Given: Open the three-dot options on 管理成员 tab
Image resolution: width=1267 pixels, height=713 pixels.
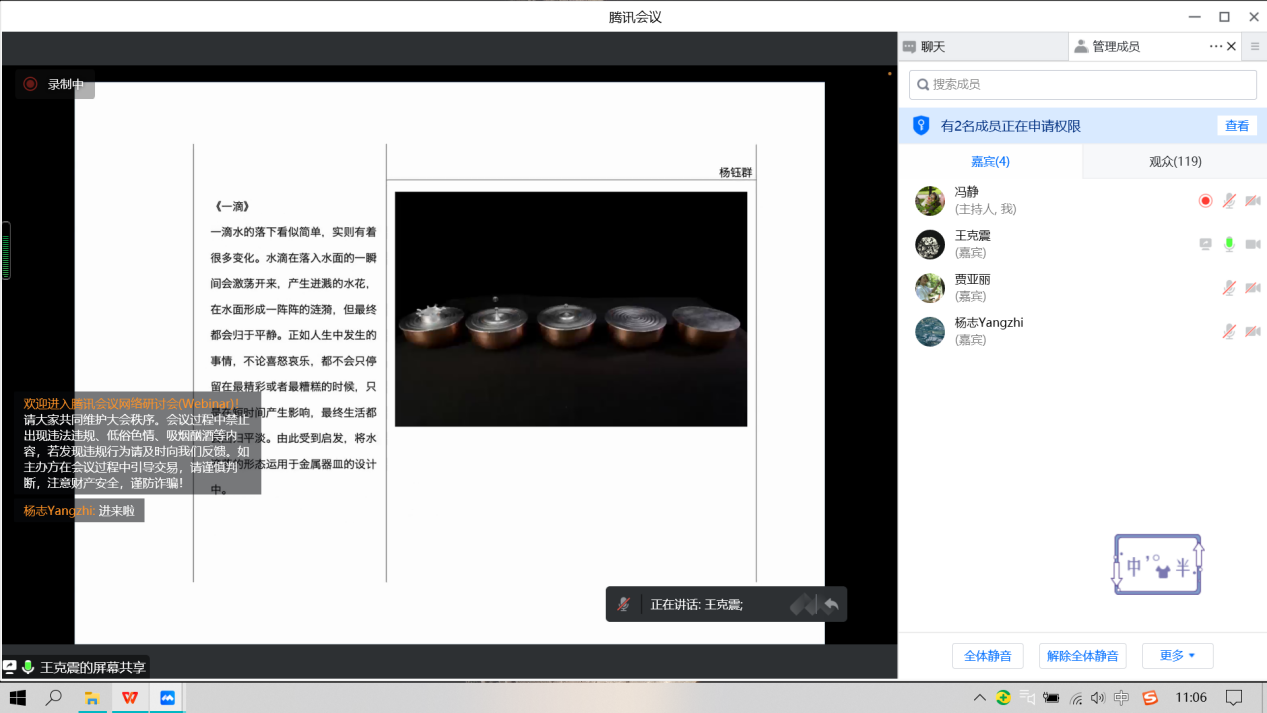Looking at the screenshot, I should coord(1216,46).
